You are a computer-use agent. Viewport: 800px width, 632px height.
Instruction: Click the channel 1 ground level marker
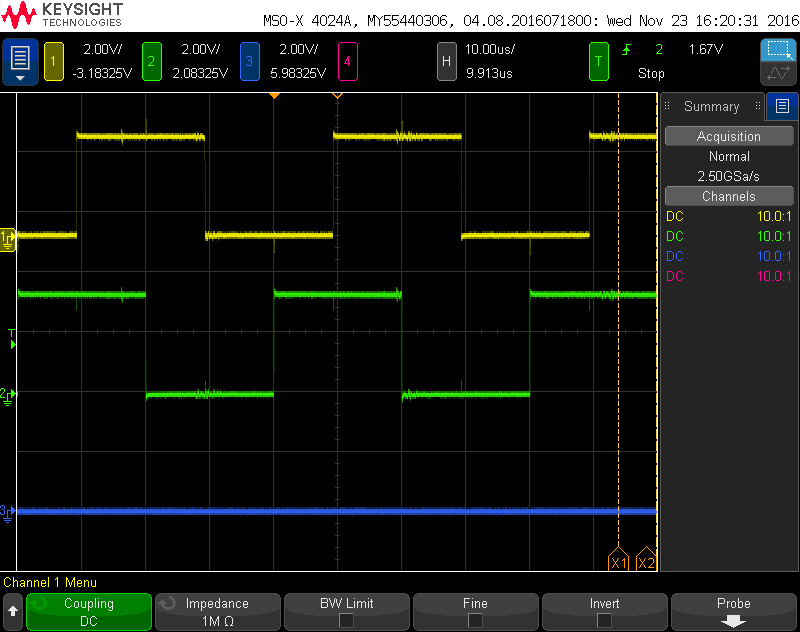[8, 240]
